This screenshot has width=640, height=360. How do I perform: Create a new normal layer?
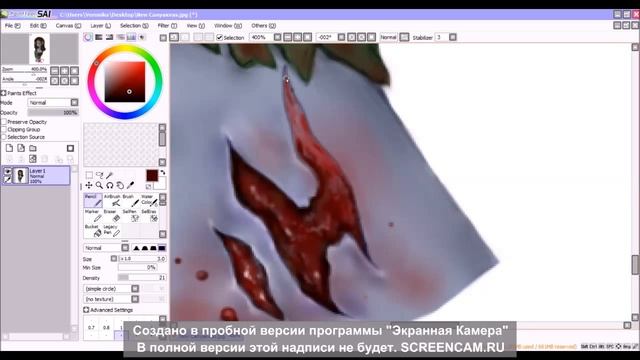coord(9,148)
